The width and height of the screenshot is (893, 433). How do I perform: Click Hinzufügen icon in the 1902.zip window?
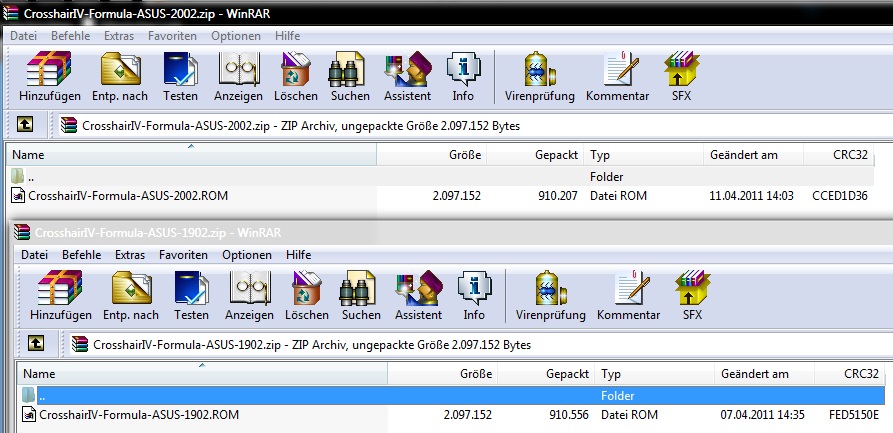click(60, 287)
